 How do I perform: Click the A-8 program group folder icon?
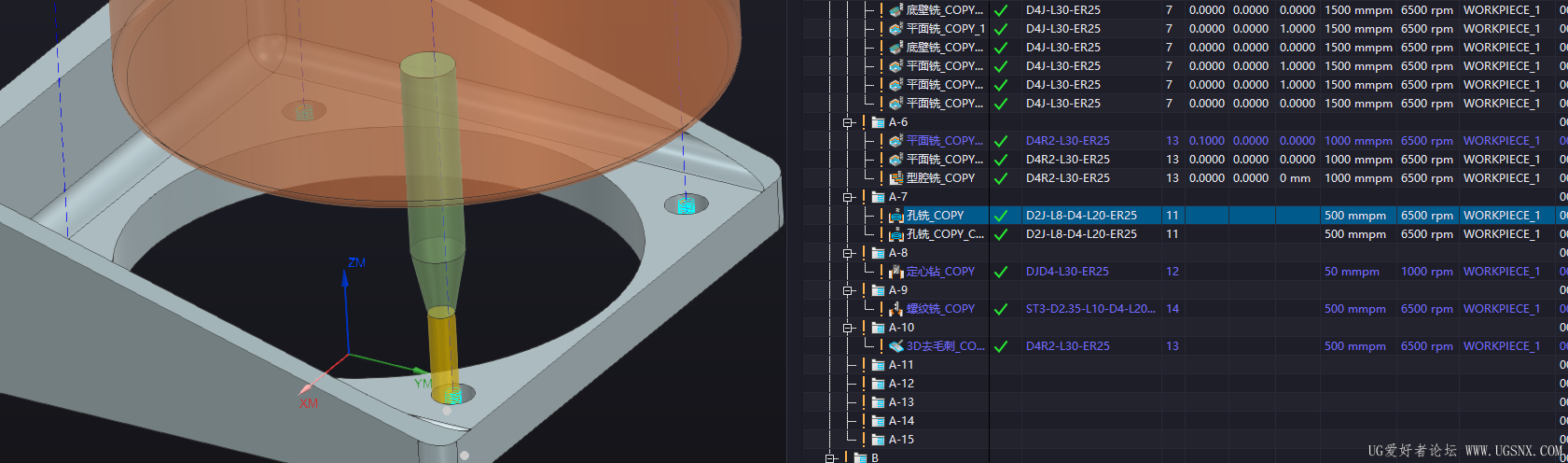(878, 253)
